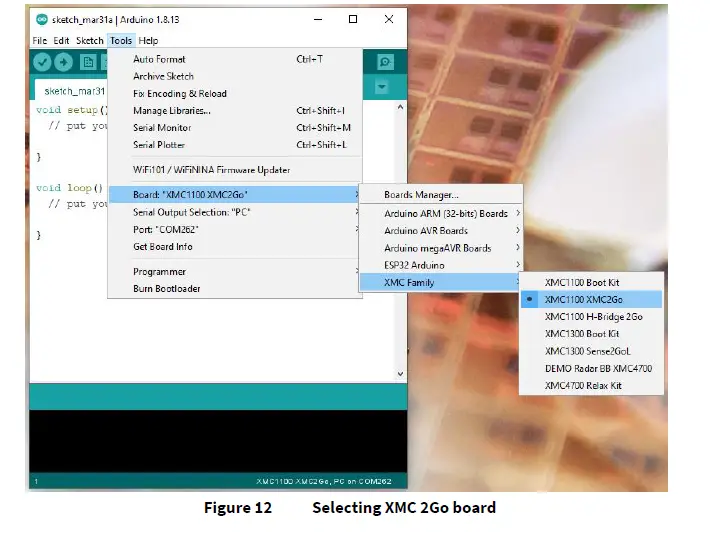Screen dimensions: 710x537
Task: Select the XMC1100 XMC2Go radio option
Action: point(591,300)
